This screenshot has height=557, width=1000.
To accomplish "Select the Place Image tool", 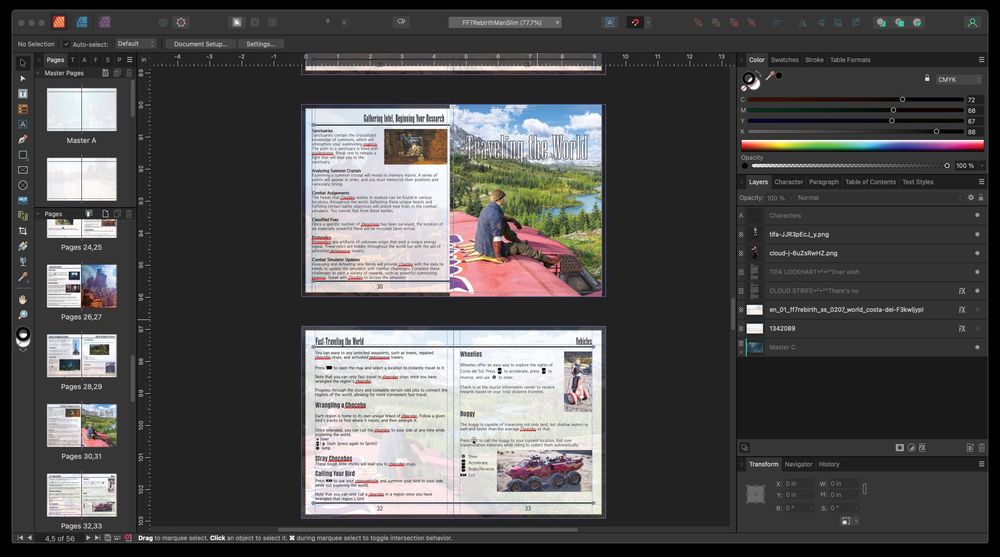I will pos(23,200).
